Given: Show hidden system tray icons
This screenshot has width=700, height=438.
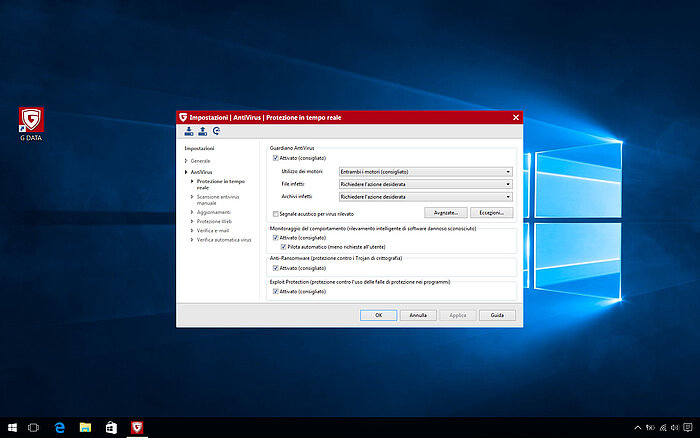Looking at the screenshot, I should point(638,428).
